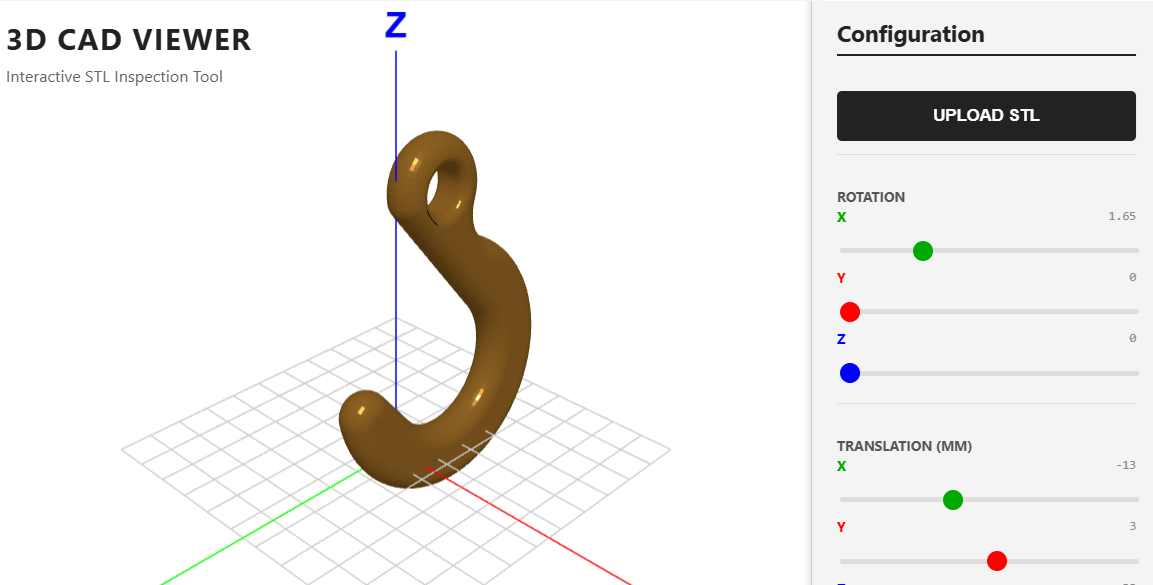Click the blue Z axis label in viewport

coord(397,25)
